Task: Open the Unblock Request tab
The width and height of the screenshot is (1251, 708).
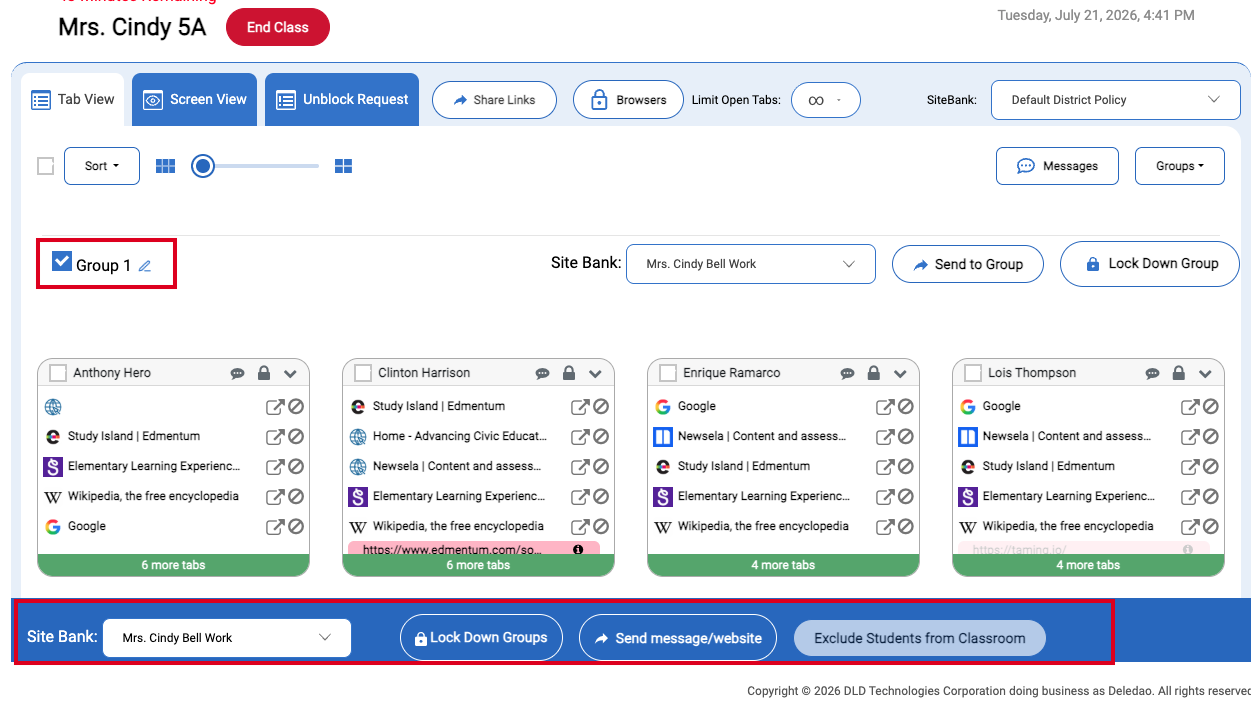Action: (343, 99)
